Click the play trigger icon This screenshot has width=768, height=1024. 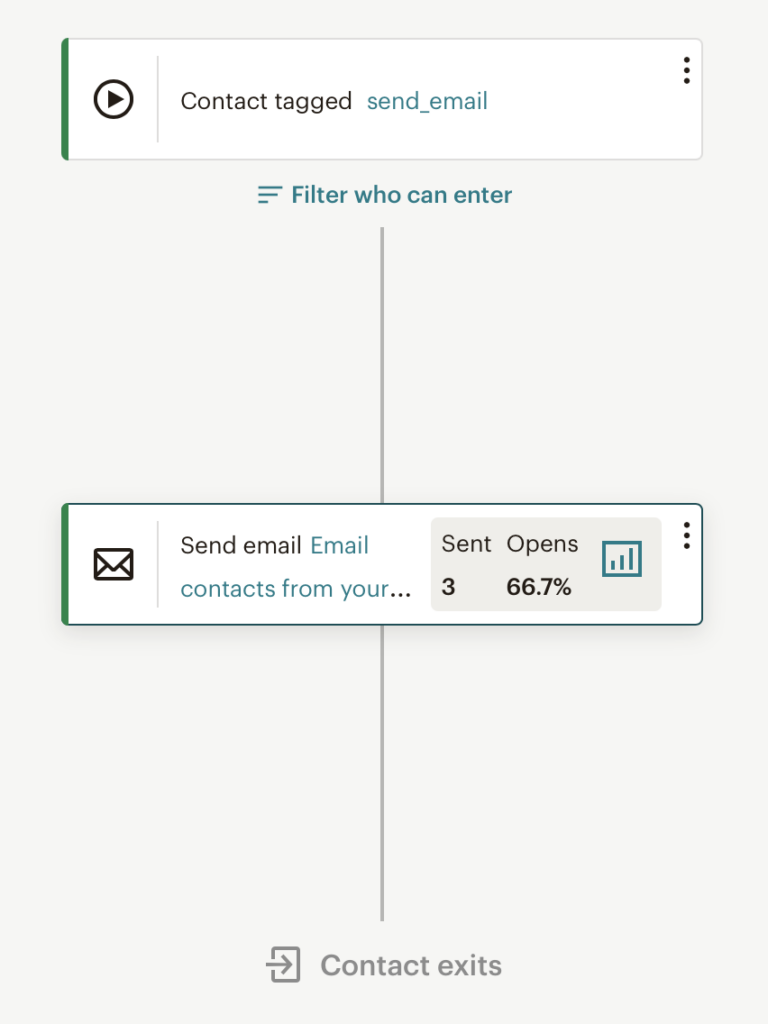coord(113,100)
